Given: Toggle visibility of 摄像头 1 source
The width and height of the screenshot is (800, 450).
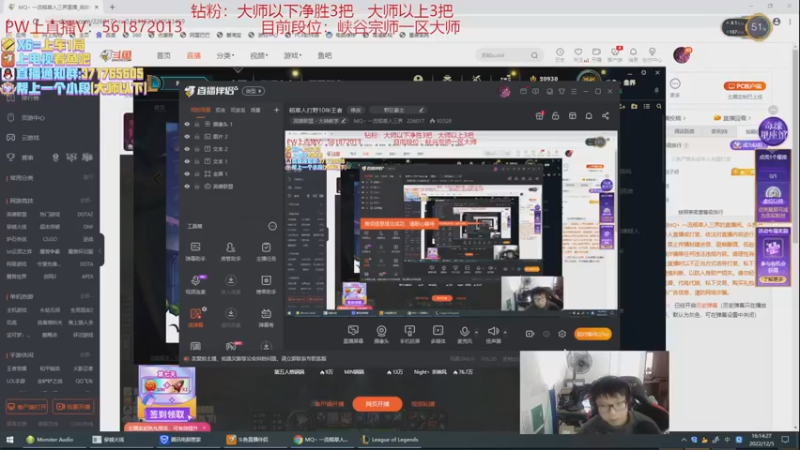Looking at the screenshot, I should point(187,124).
